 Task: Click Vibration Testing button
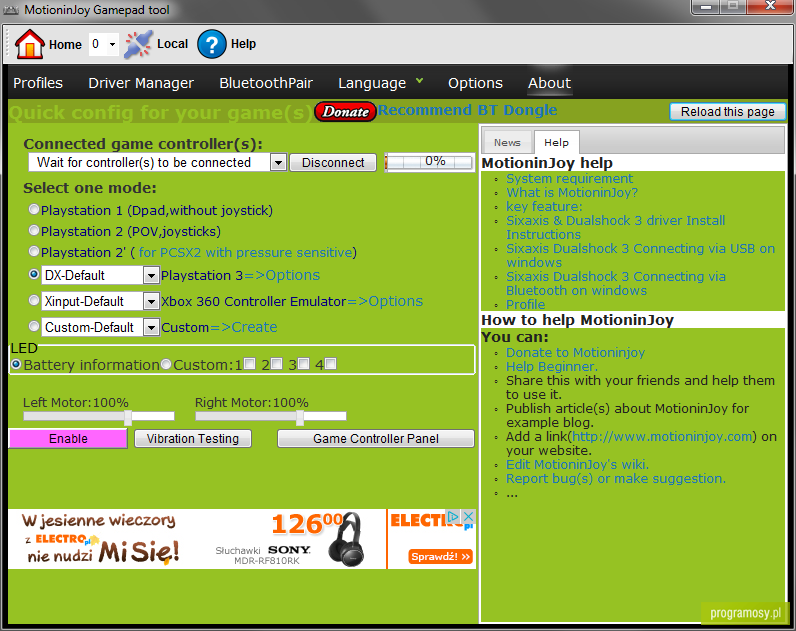(193, 439)
